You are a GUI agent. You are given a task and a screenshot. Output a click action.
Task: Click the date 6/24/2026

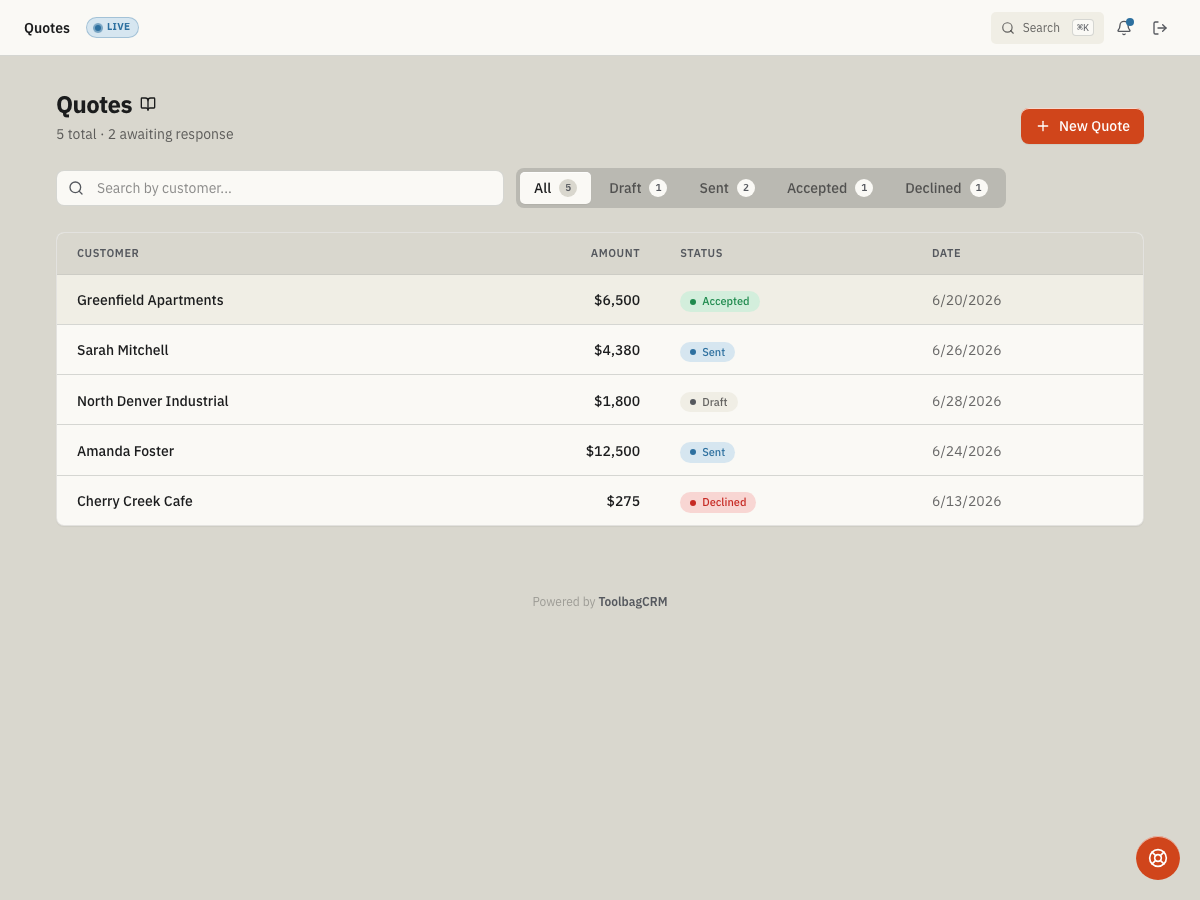[x=966, y=451]
